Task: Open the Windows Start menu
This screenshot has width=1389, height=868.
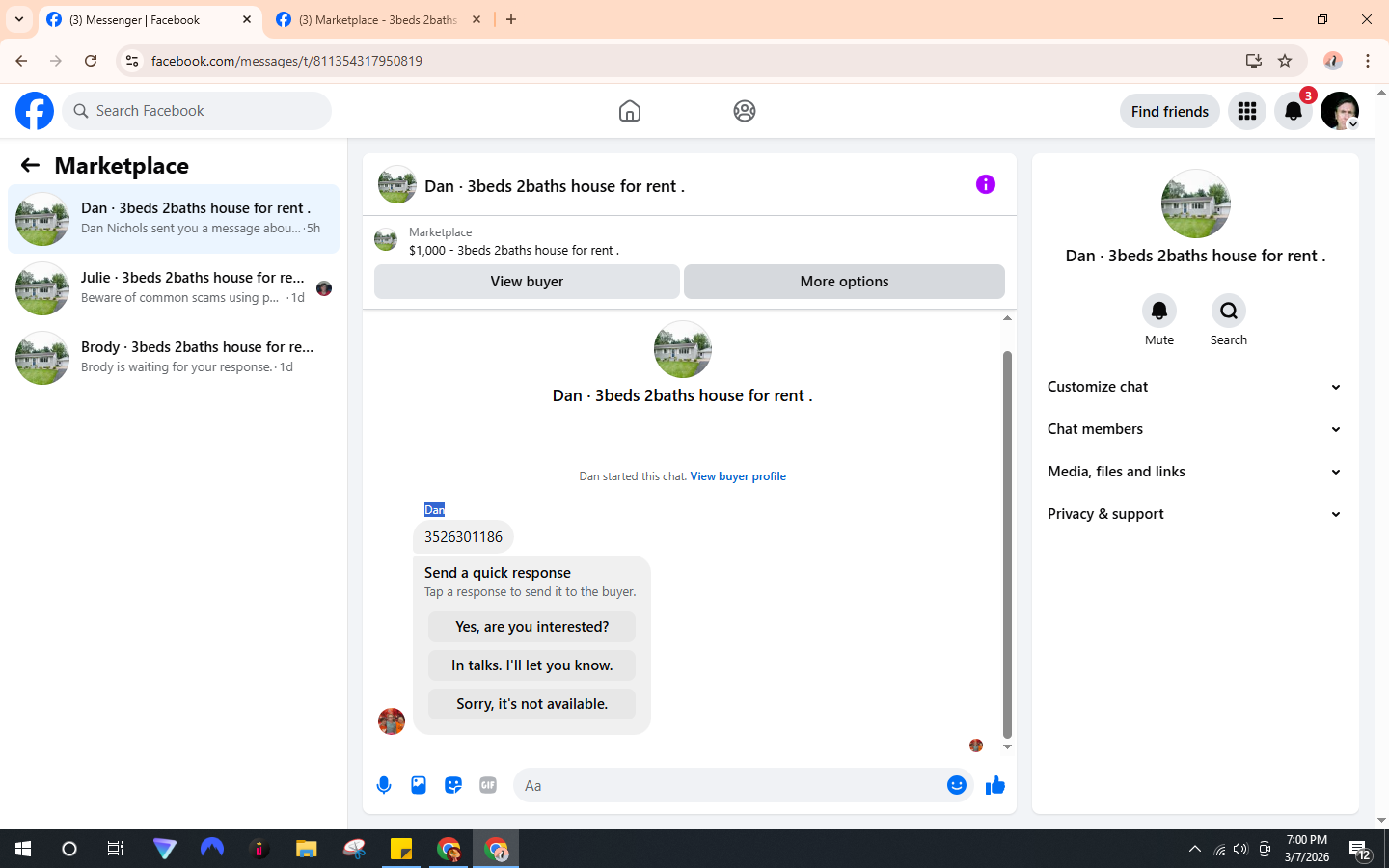Action: coord(23,849)
